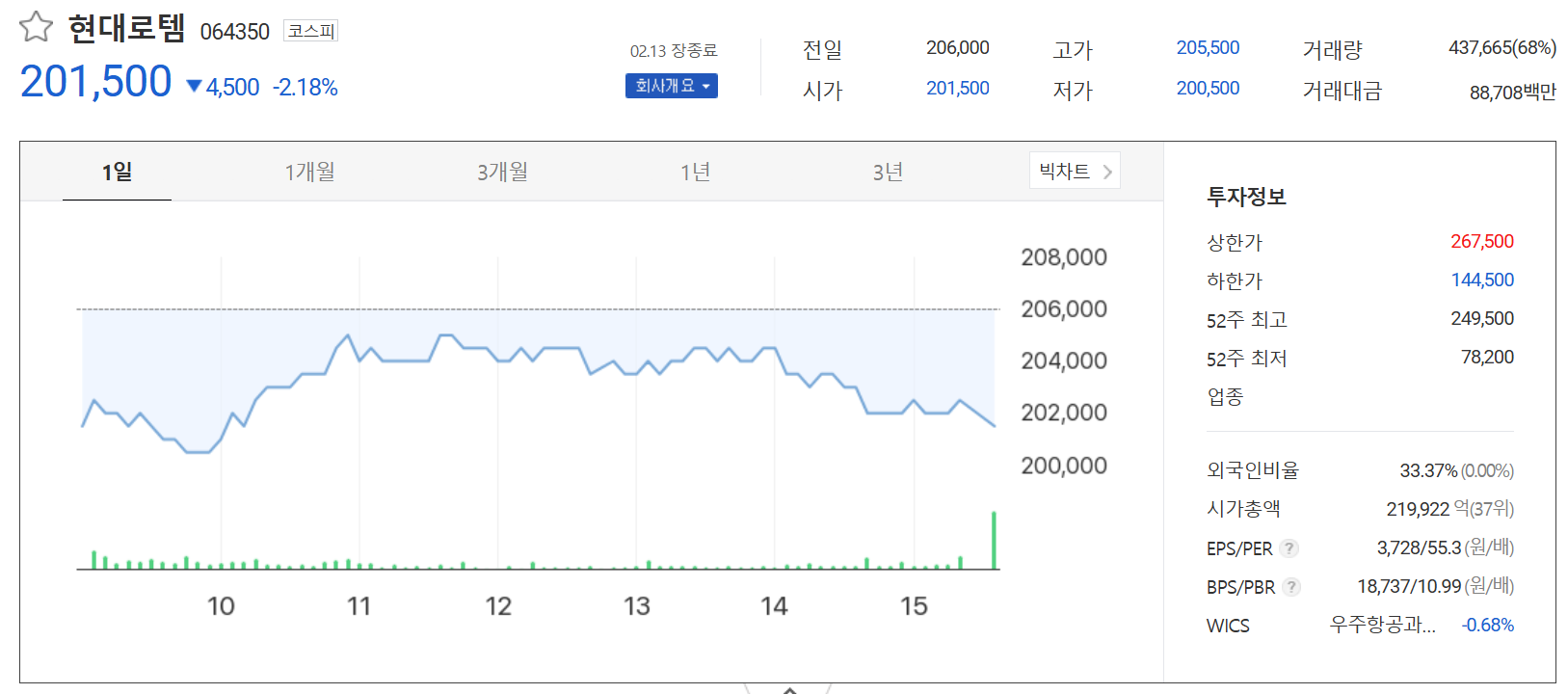Click the 저가 value 200,500

(x=1208, y=89)
